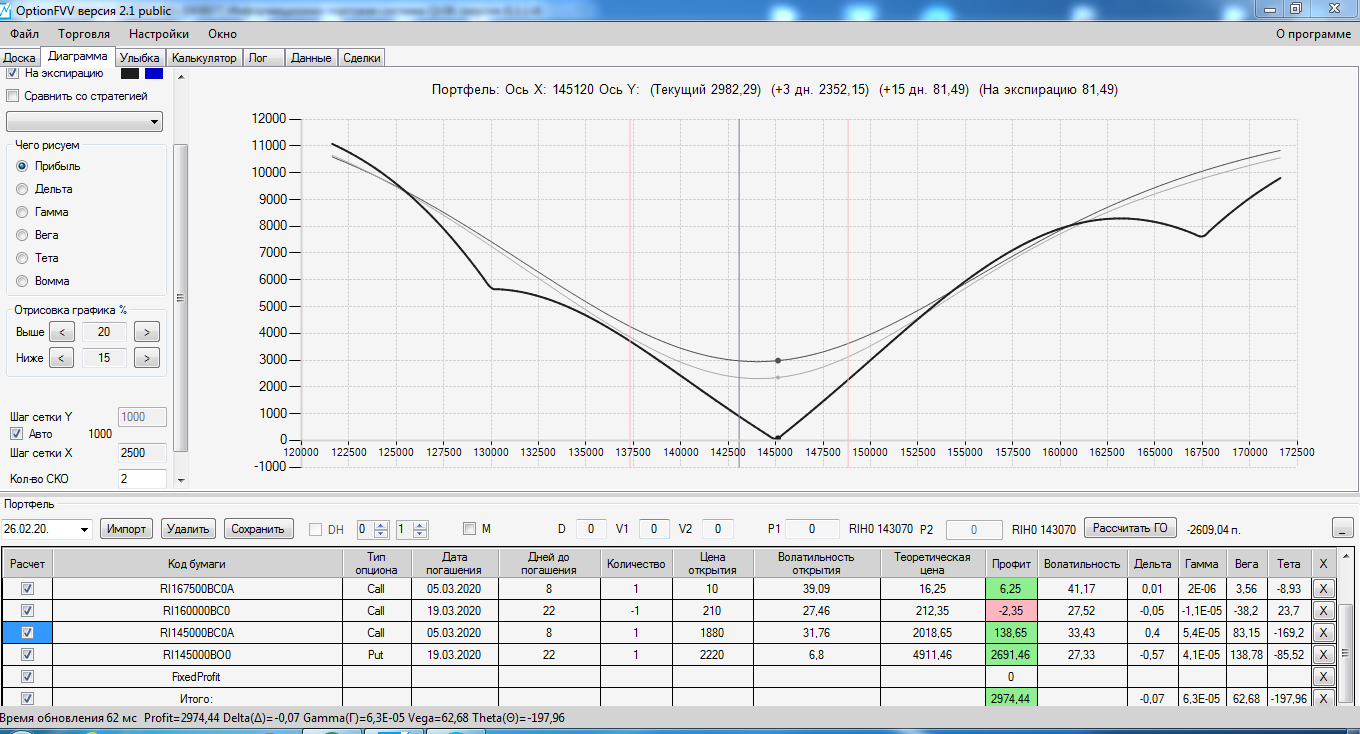Click the Удалить button
Screen dimensions: 1360x734
pos(189,529)
